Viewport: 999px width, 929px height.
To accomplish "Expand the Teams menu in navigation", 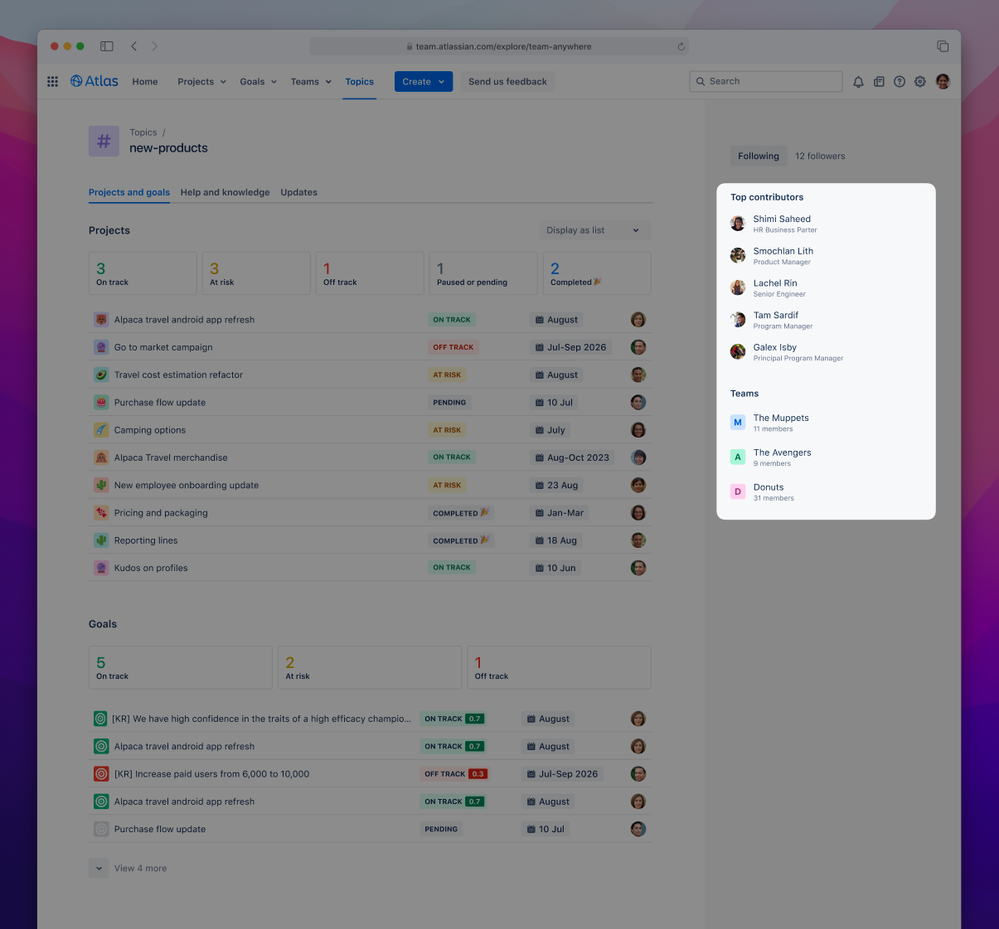I will (311, 82).
